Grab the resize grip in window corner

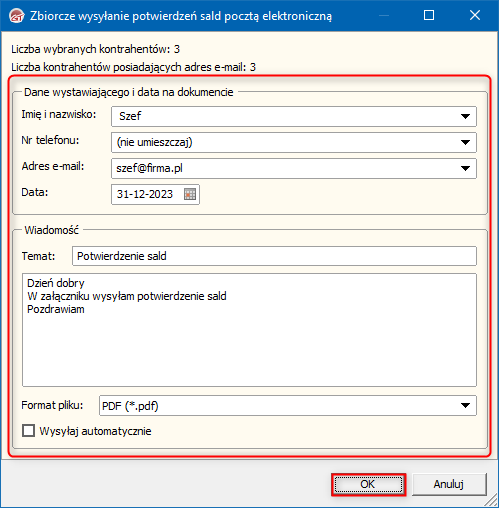[491, 500]
